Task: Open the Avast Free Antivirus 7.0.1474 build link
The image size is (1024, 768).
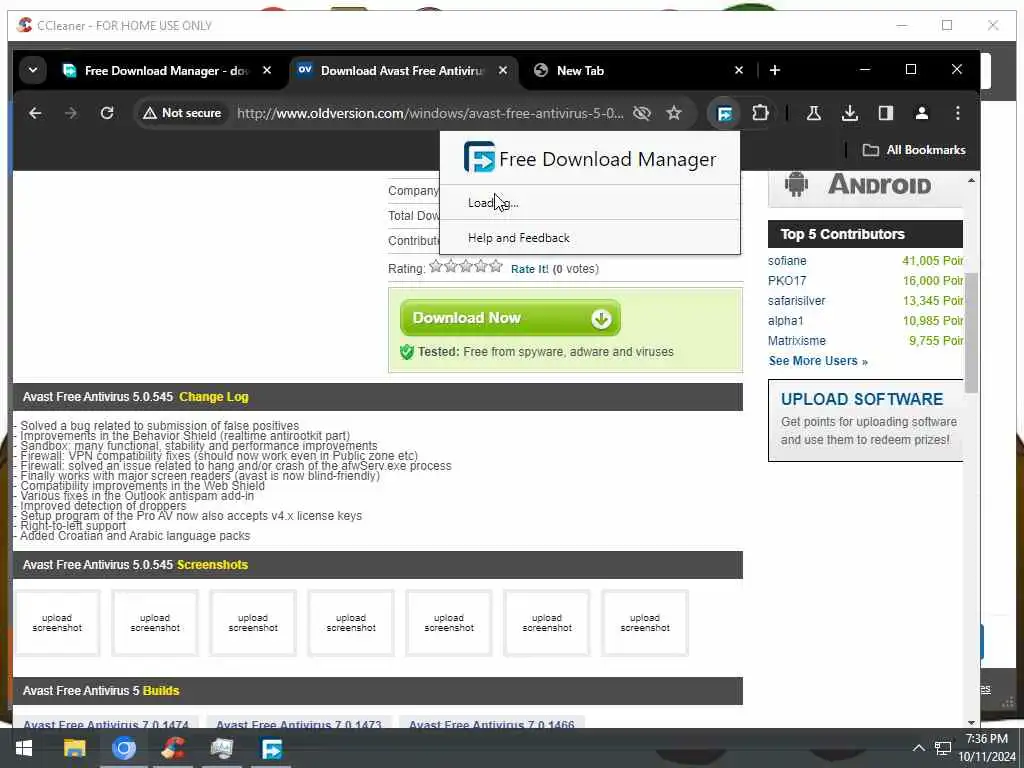Action: (x=106, y=724)
